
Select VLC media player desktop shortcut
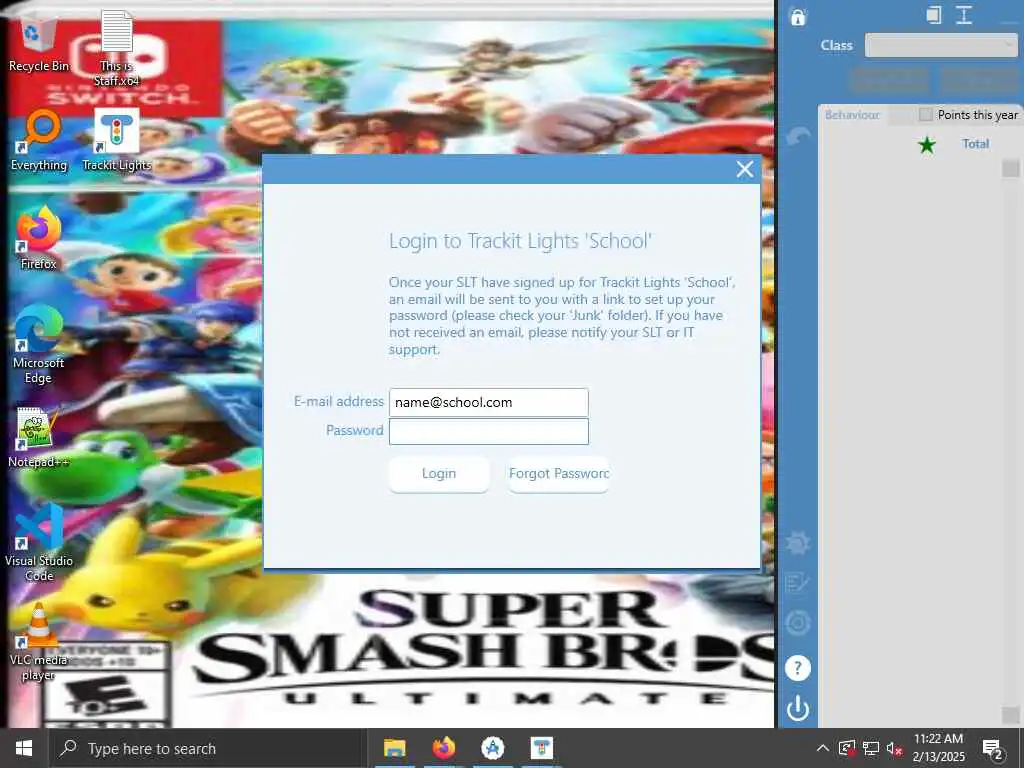[39, 643]
